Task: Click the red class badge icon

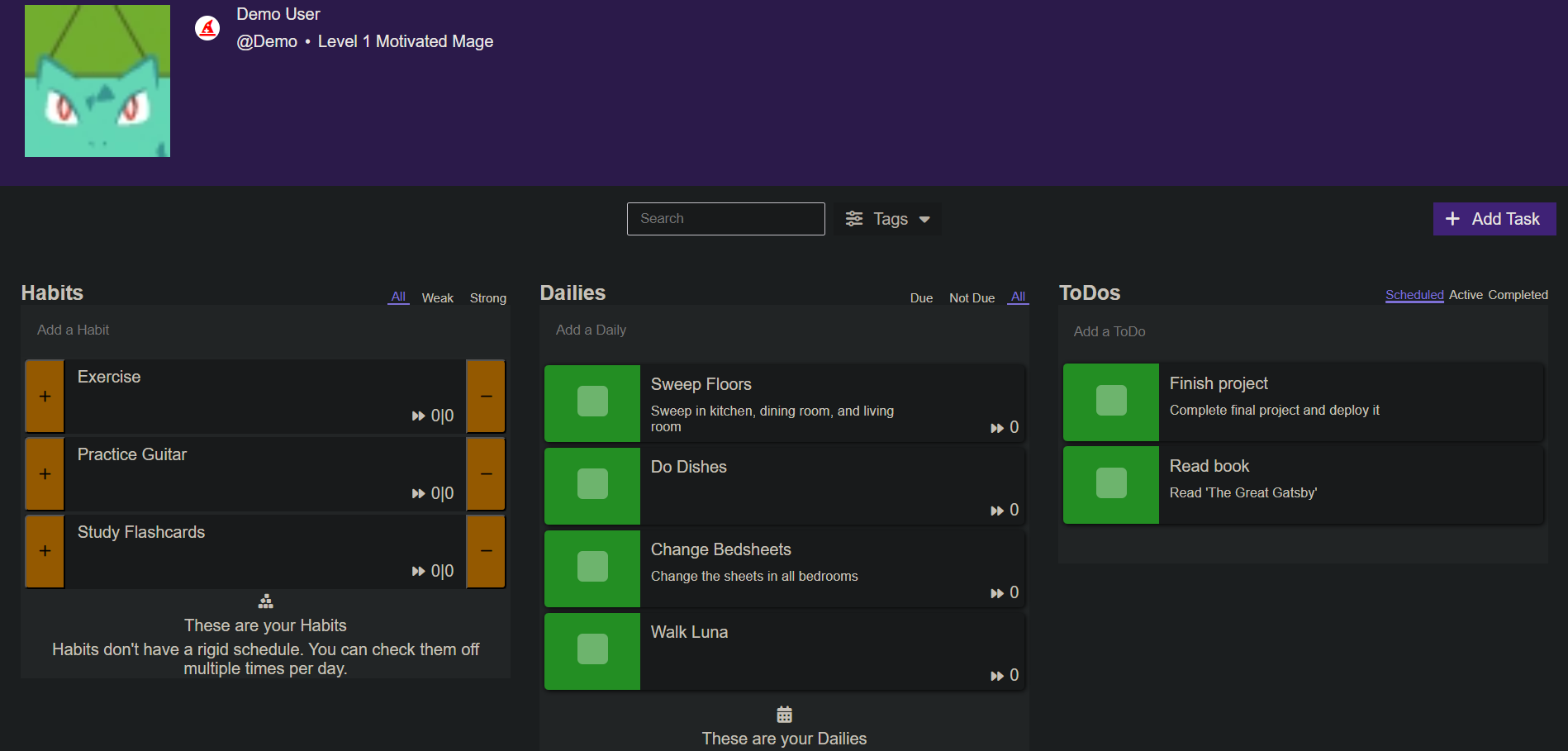Action: [207, 28]
